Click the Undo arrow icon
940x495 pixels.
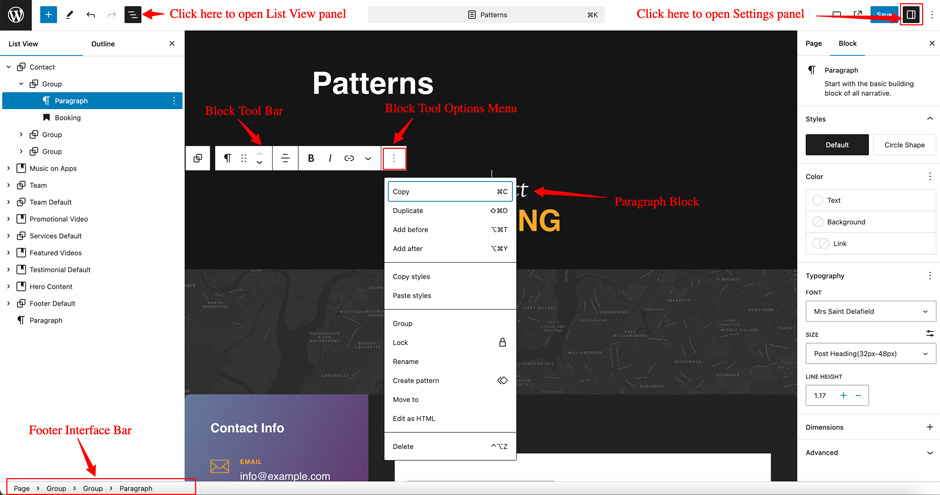[x=90, y=15]
